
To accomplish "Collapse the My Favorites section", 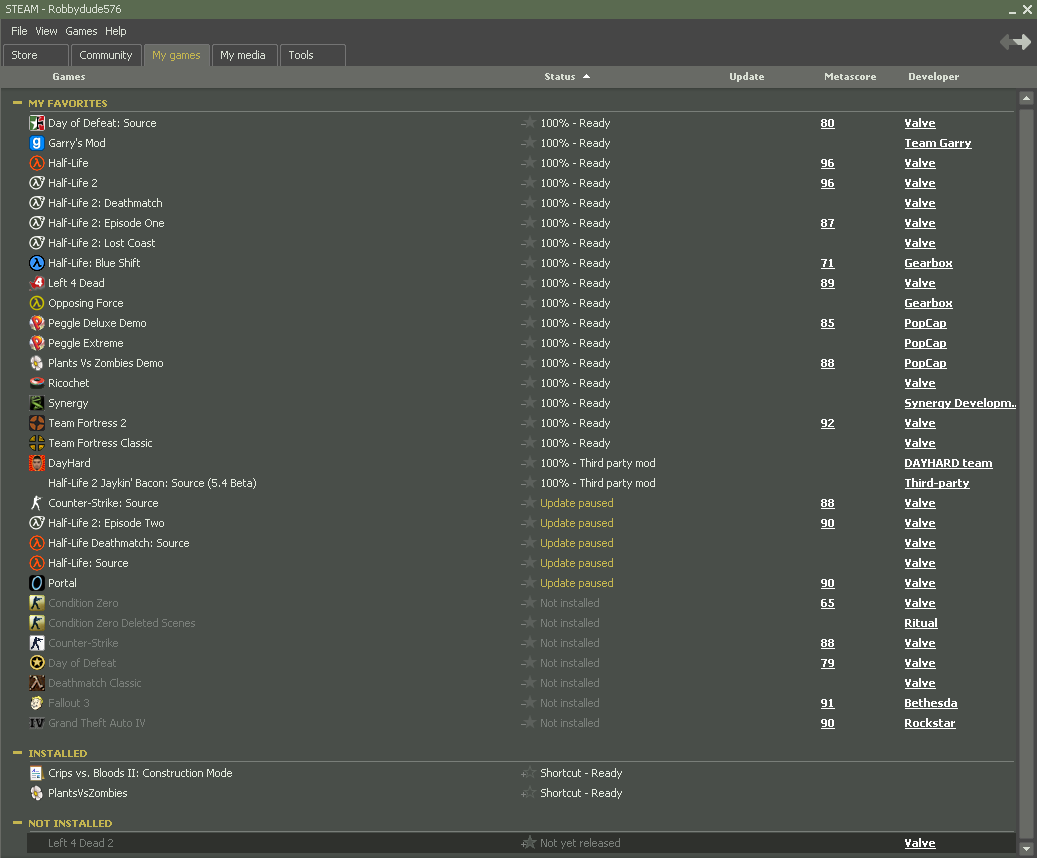I will pos(17,103).
